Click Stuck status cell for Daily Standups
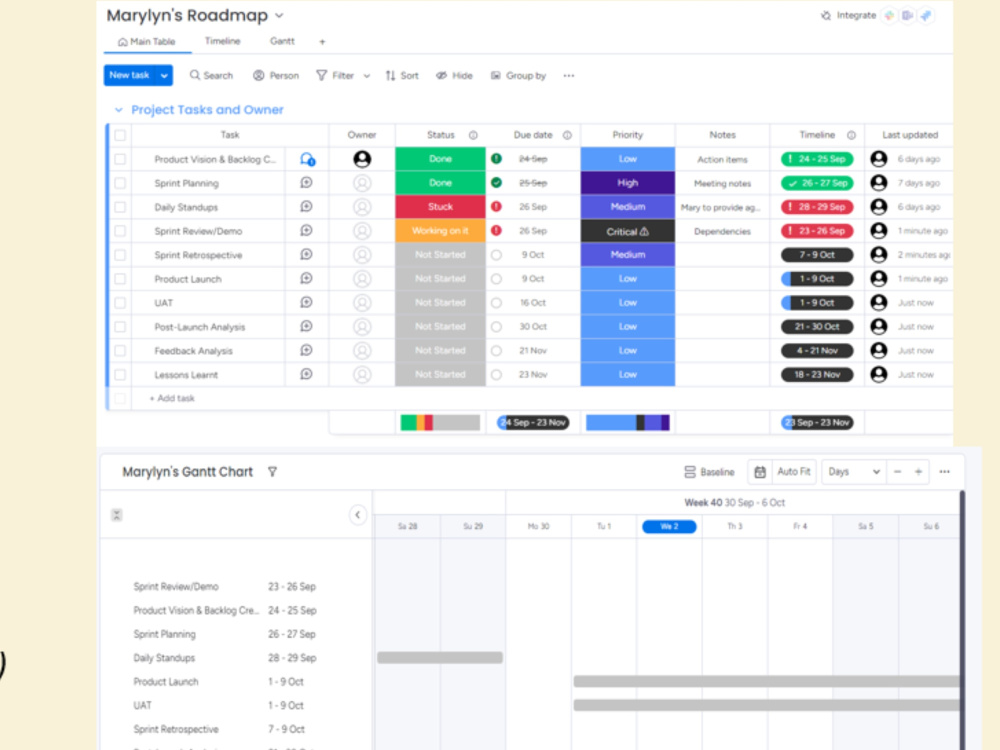The height and width of the screenshot is (750, 1000). point(440,207)
